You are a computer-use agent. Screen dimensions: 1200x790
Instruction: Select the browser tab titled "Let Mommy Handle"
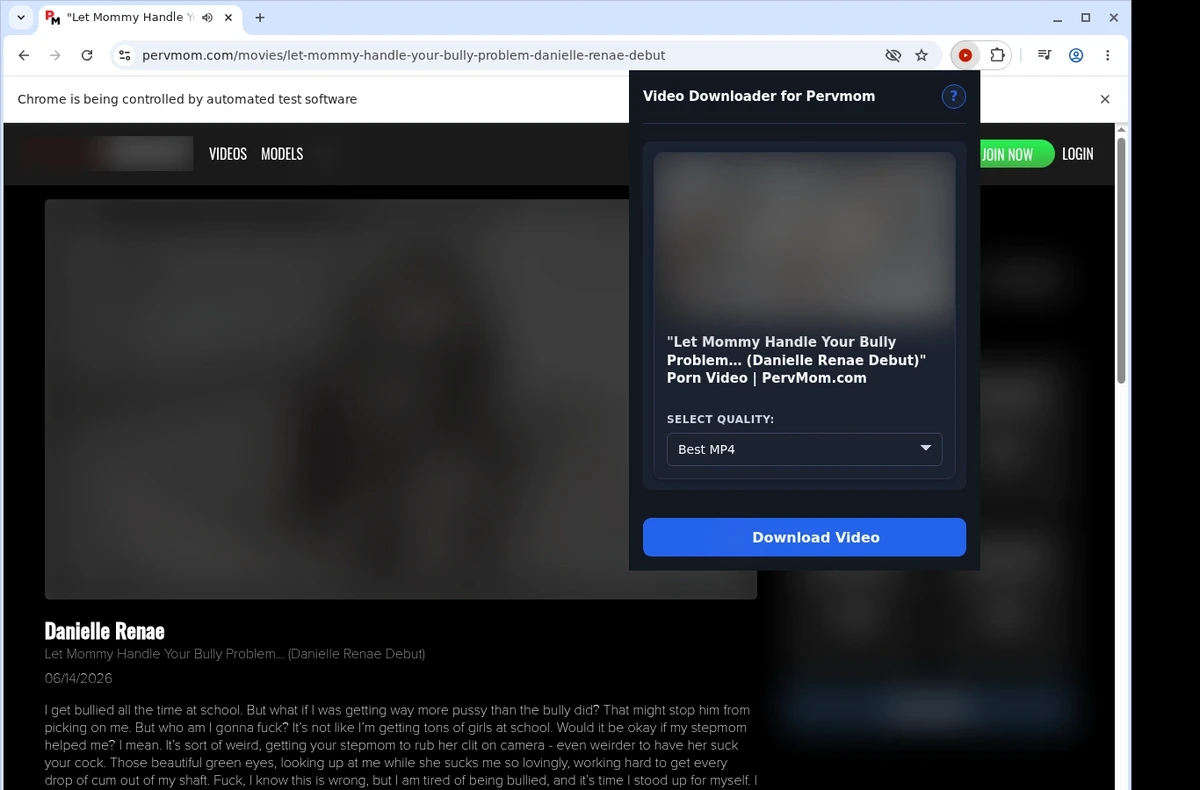tap(142, 18)
